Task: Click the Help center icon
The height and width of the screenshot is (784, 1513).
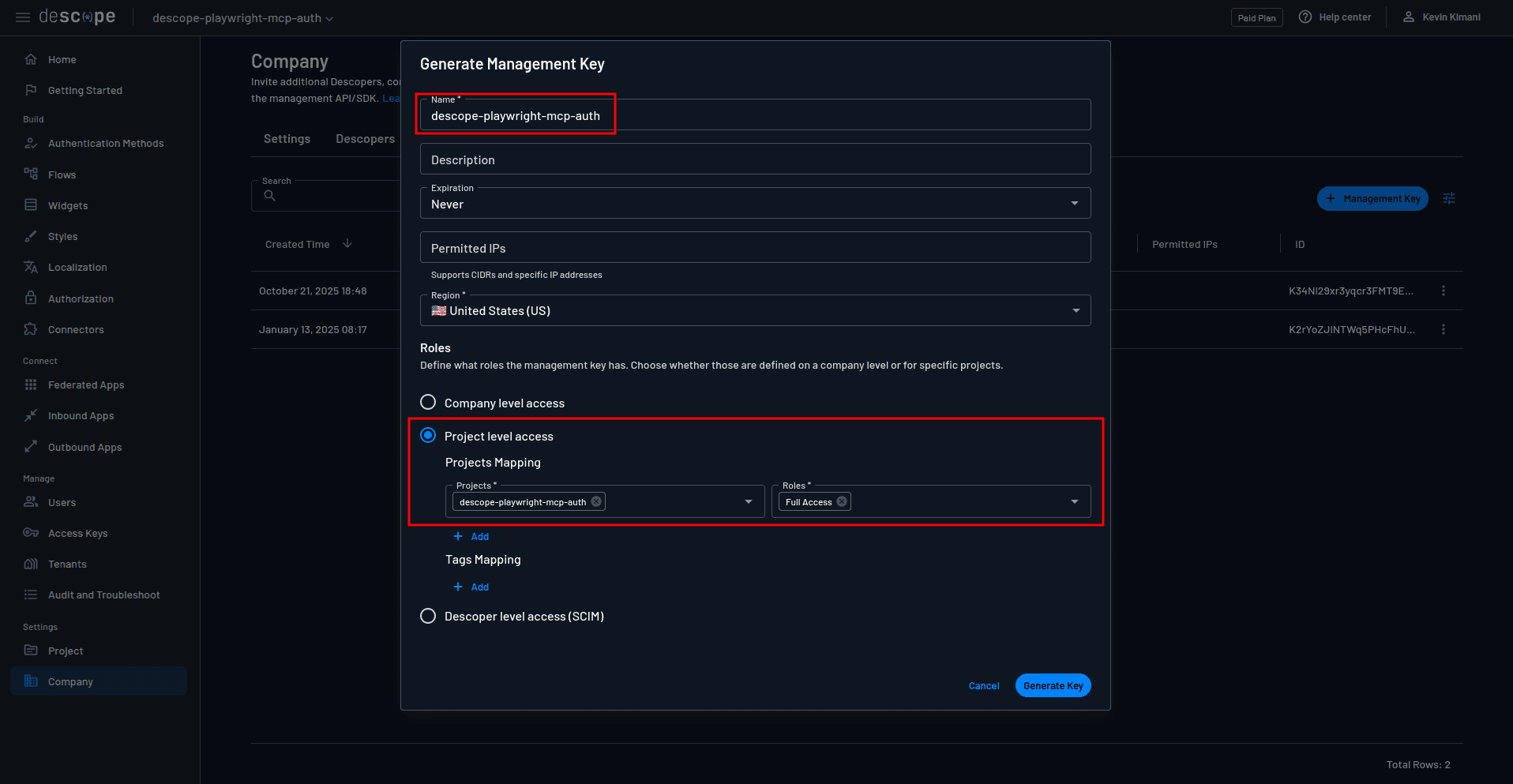Action: click(1305, 16)
